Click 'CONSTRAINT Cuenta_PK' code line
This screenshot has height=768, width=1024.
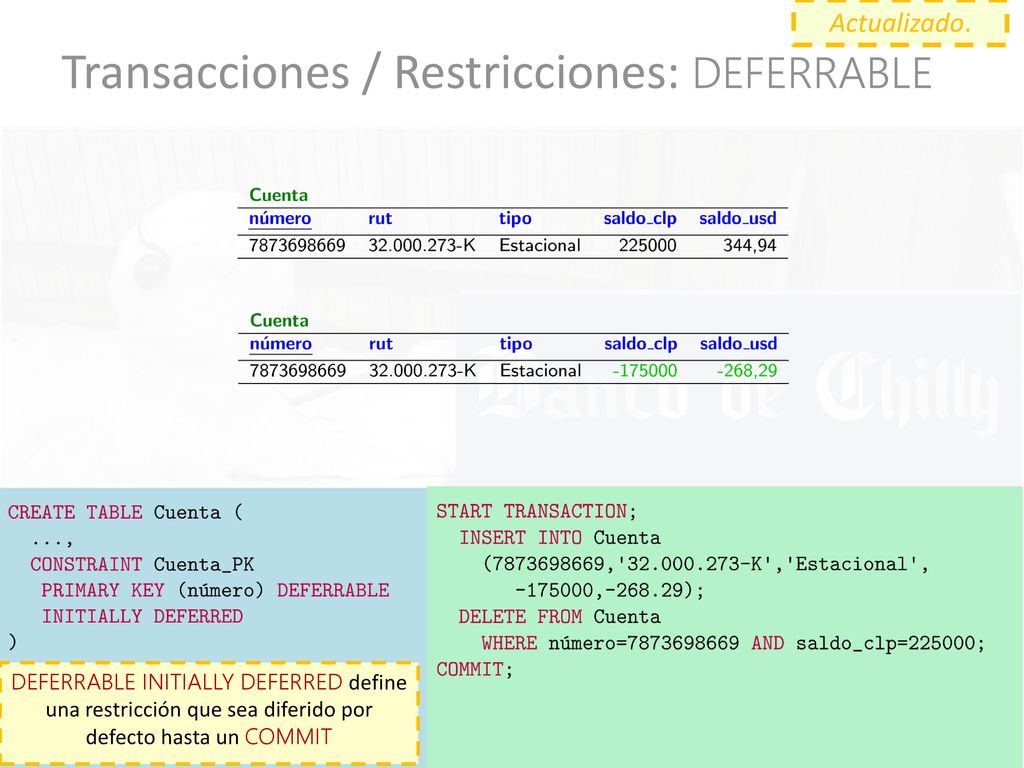142,564
